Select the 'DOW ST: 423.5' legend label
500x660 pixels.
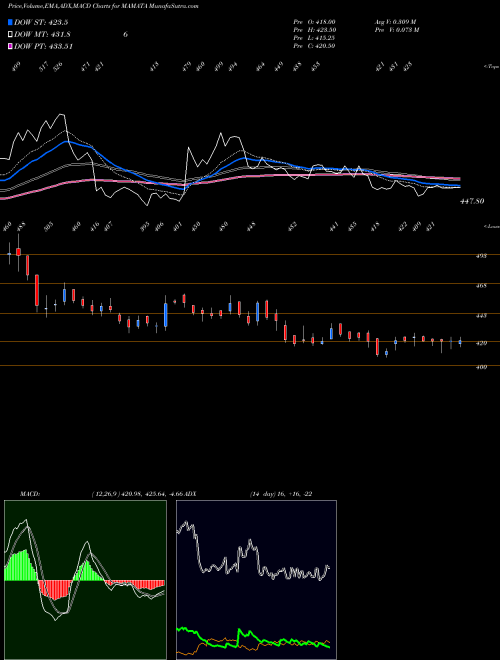(x=41, y=22)
